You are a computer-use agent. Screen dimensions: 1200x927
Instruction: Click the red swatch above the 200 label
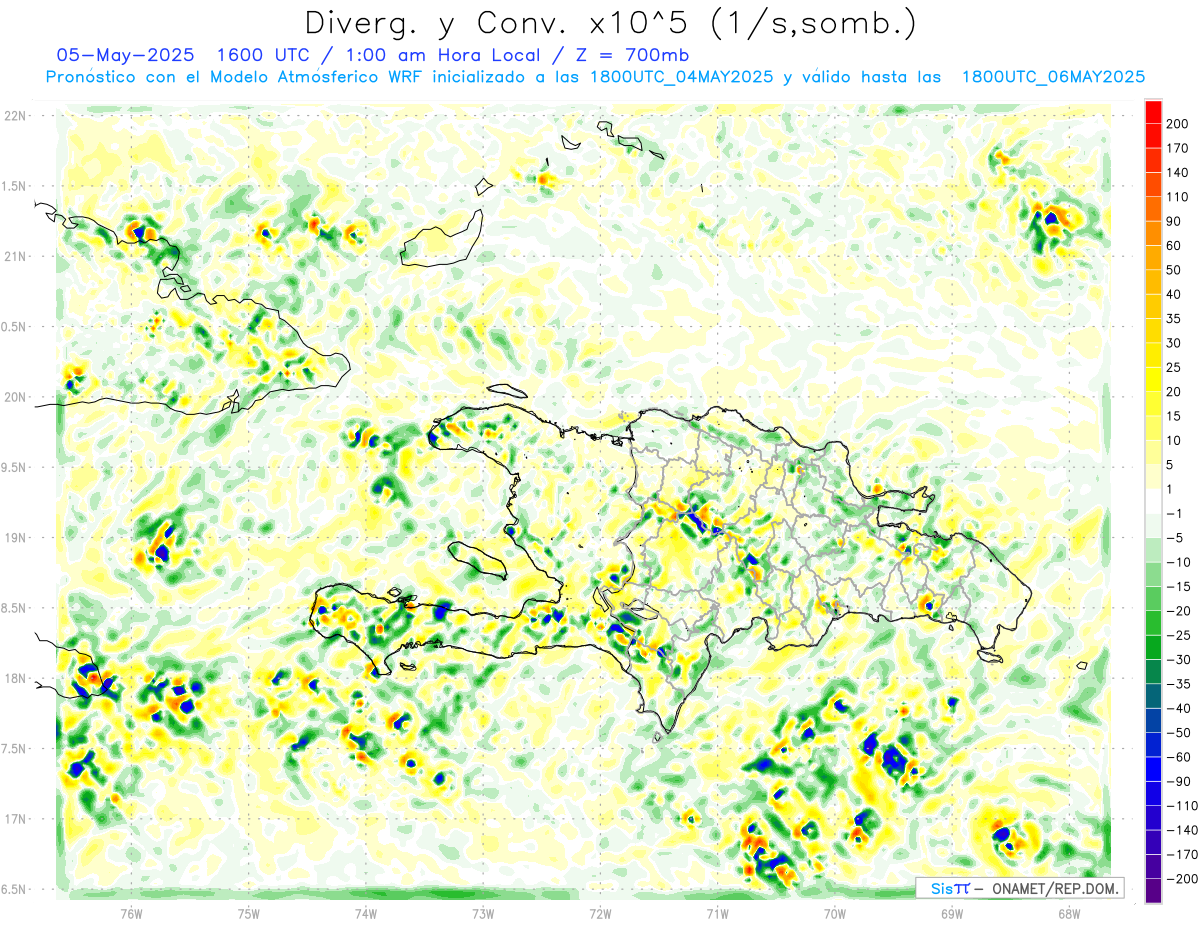[x=1153, y=112]
